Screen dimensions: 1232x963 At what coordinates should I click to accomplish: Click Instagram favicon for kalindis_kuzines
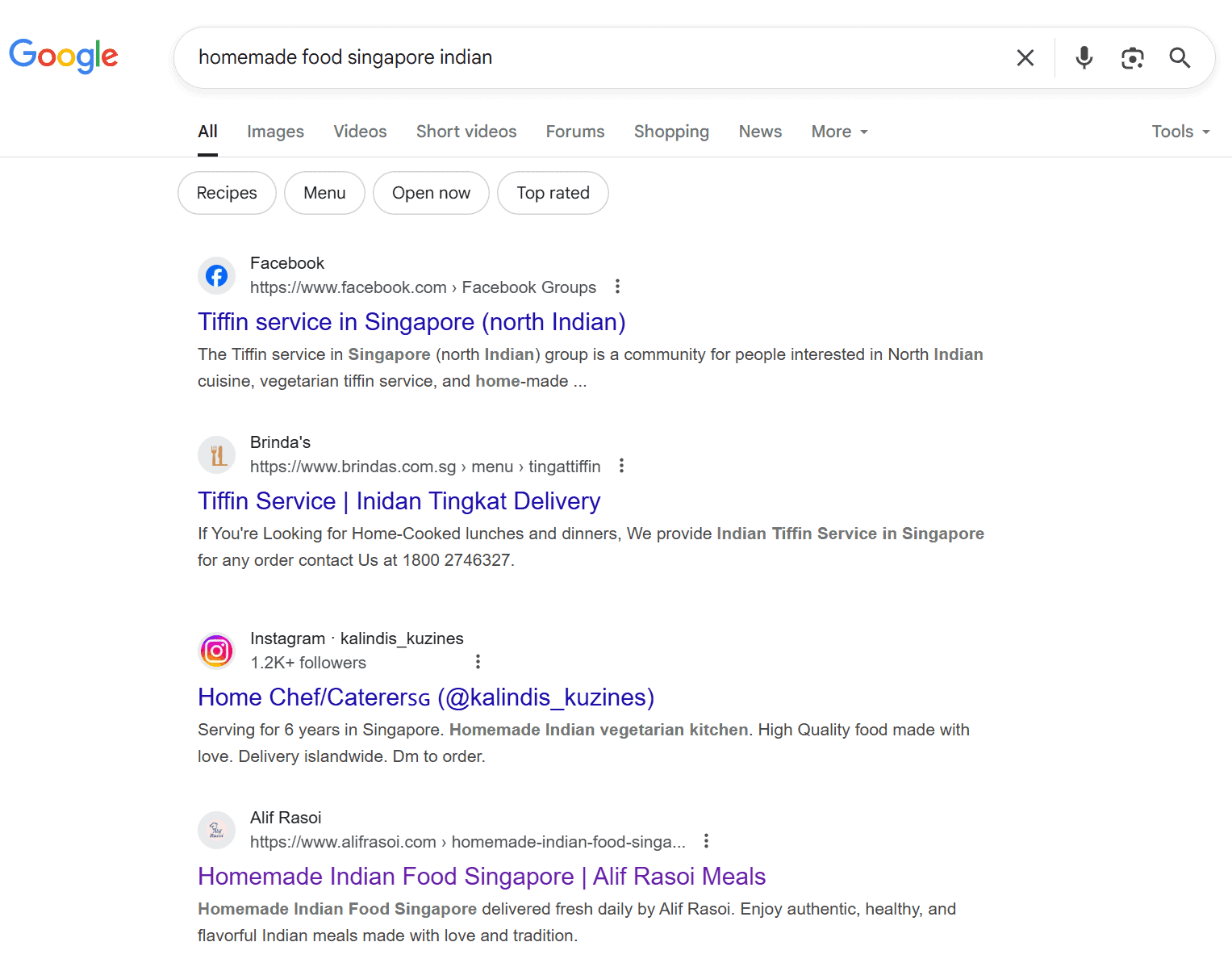[x=216, y=651]
